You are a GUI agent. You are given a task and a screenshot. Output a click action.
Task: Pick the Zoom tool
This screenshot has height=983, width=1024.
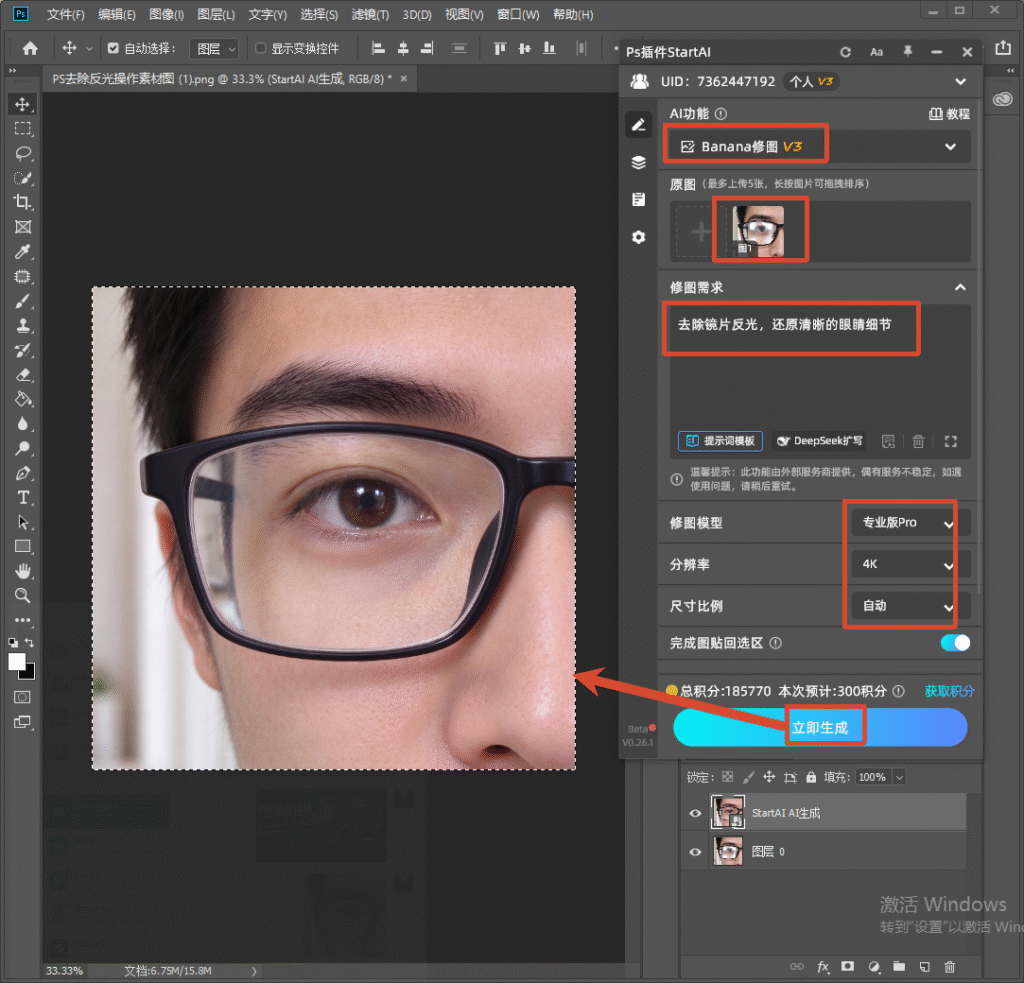point(23,596)
